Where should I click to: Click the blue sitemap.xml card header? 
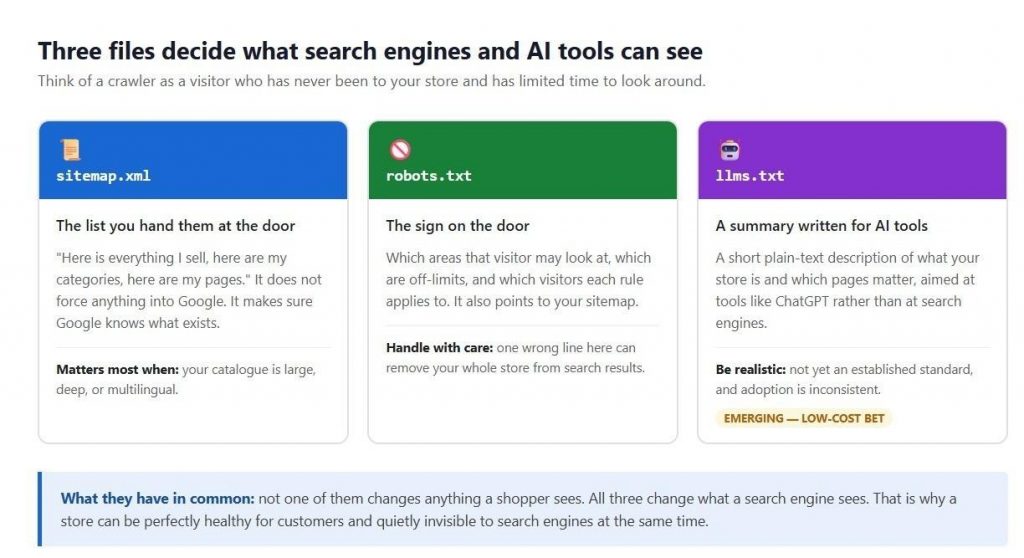click(x=193, y=160)
